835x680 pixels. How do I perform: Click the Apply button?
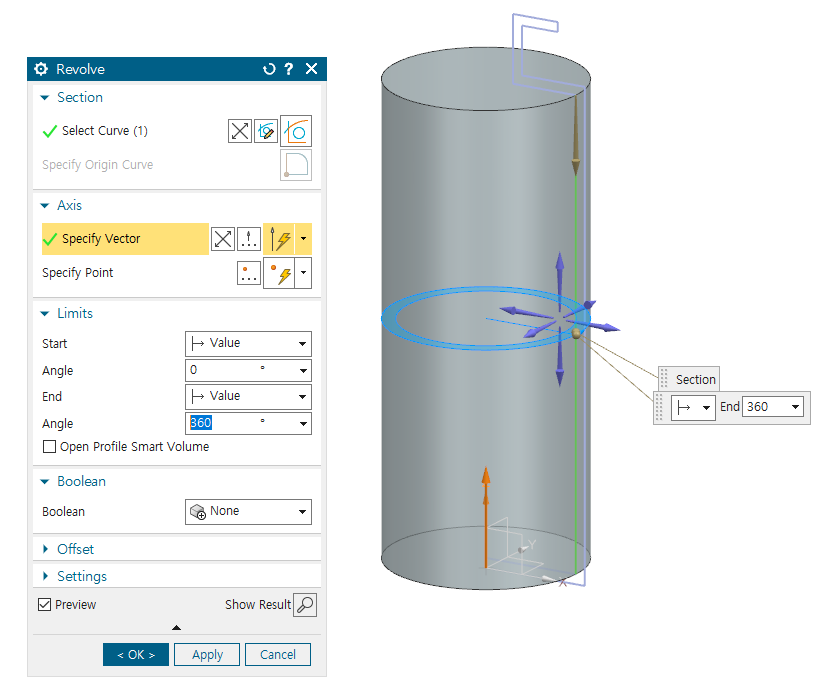(x=207, y=654)
